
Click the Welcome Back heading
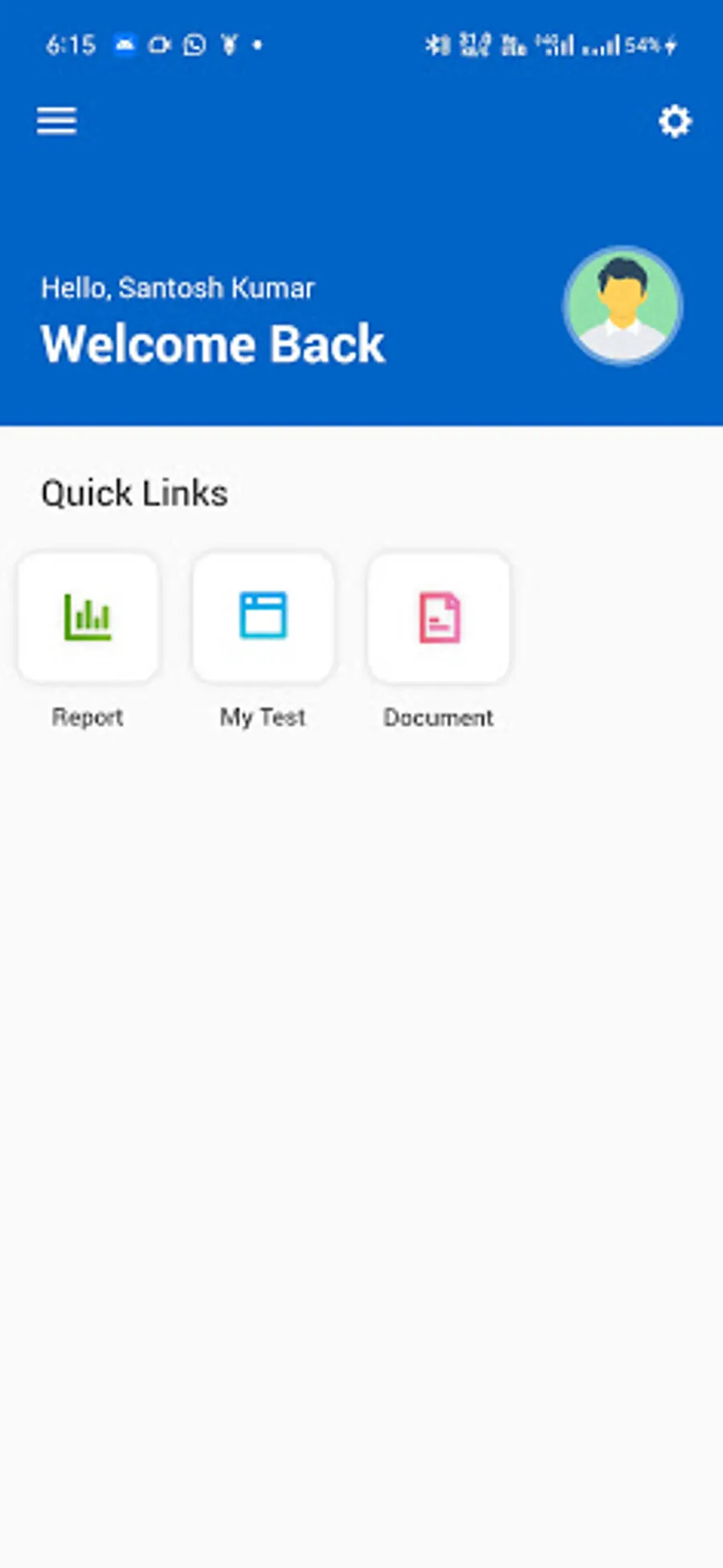pos(213,344)
